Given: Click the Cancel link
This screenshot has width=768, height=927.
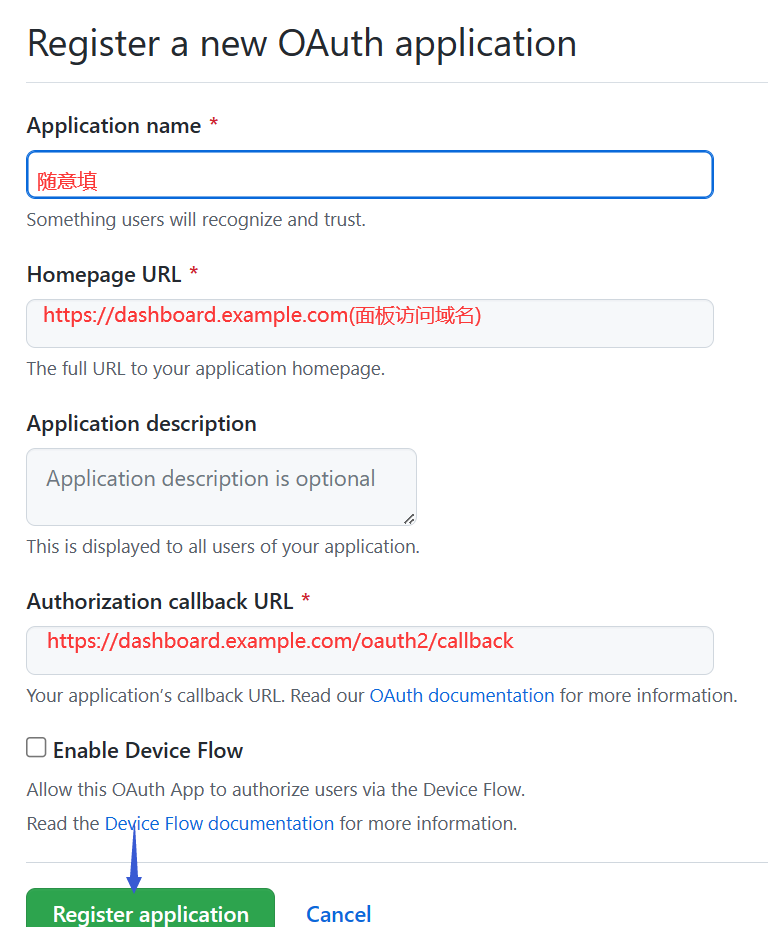Looking at the screenshot, I should click(338, 913).
